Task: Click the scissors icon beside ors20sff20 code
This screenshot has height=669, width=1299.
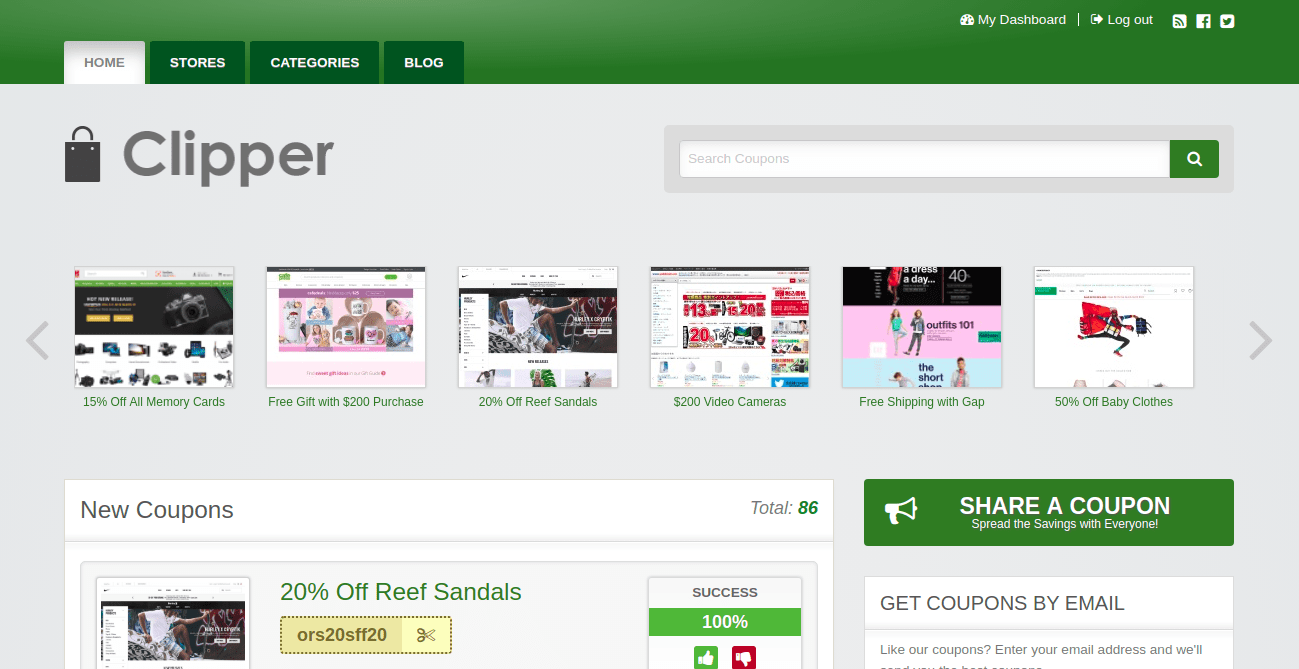Action: (427, 635)
